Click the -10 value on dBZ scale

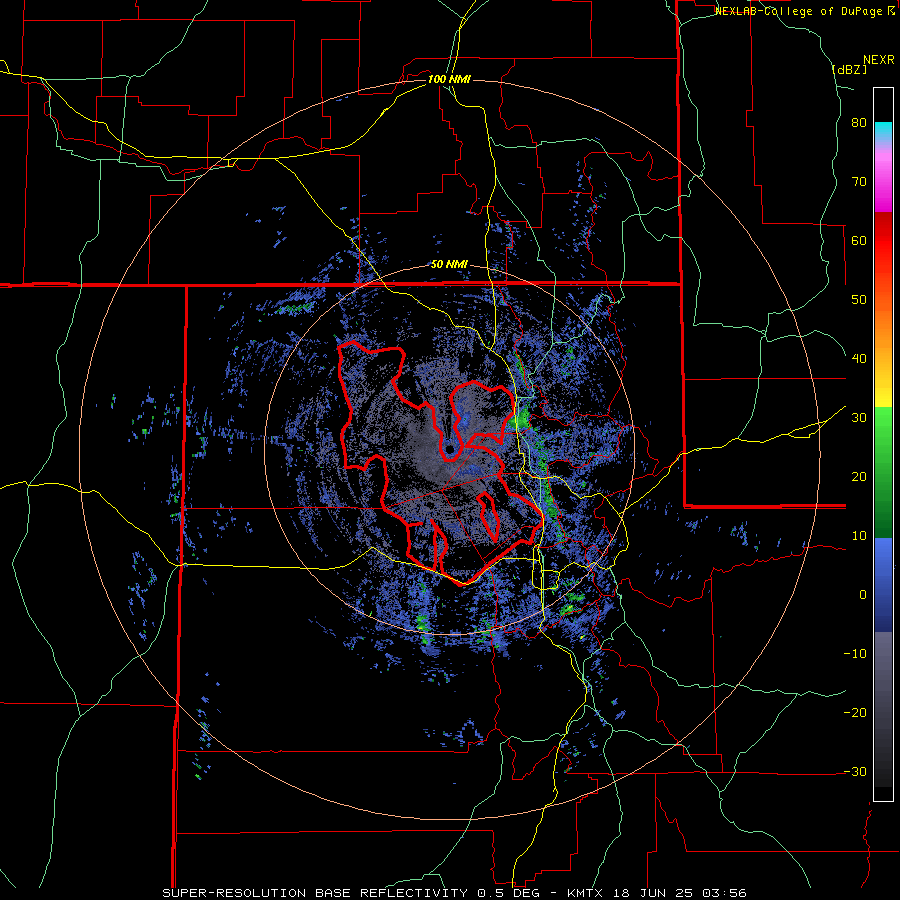point(855,654)
